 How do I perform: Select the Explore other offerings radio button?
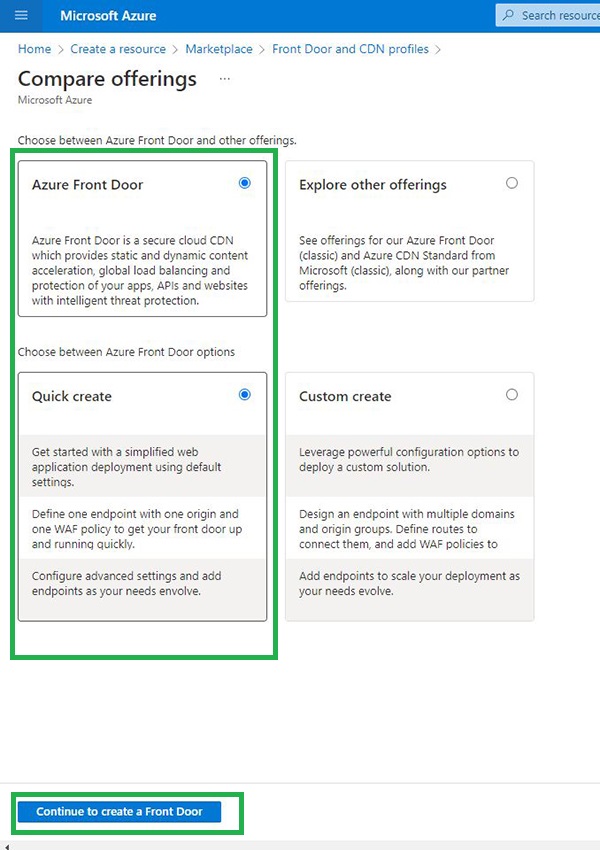click(512, 183)
